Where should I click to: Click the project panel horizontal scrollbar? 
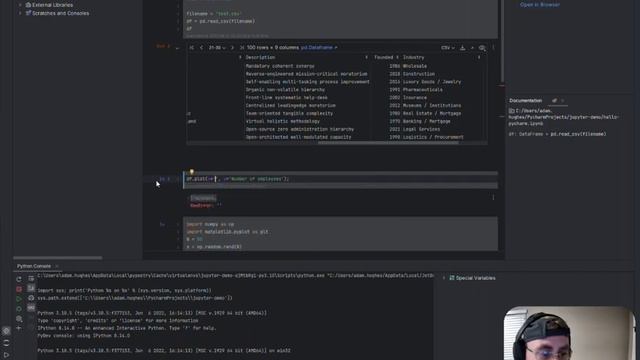coord(58,258)
